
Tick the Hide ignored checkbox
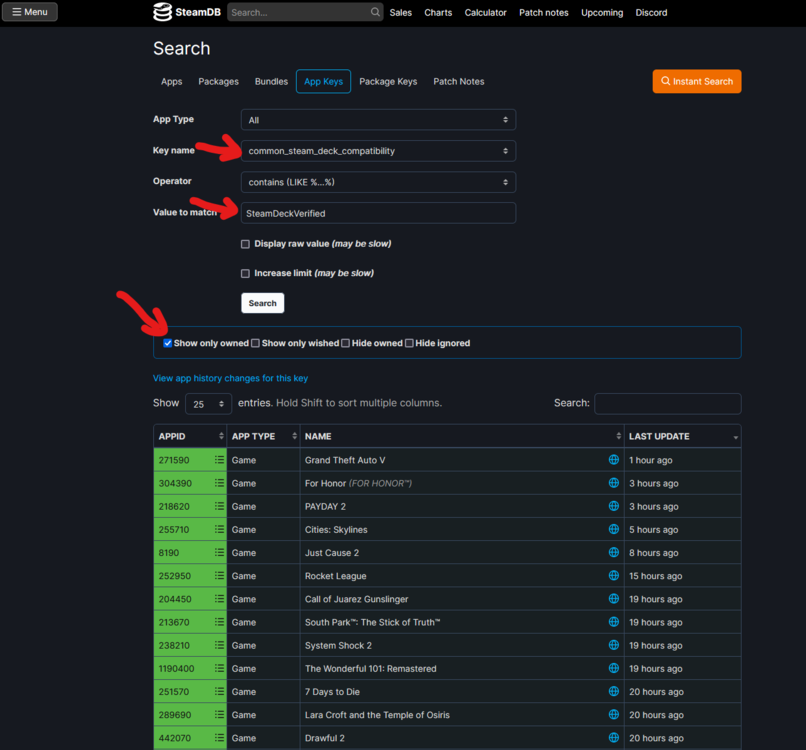point(409,343)
